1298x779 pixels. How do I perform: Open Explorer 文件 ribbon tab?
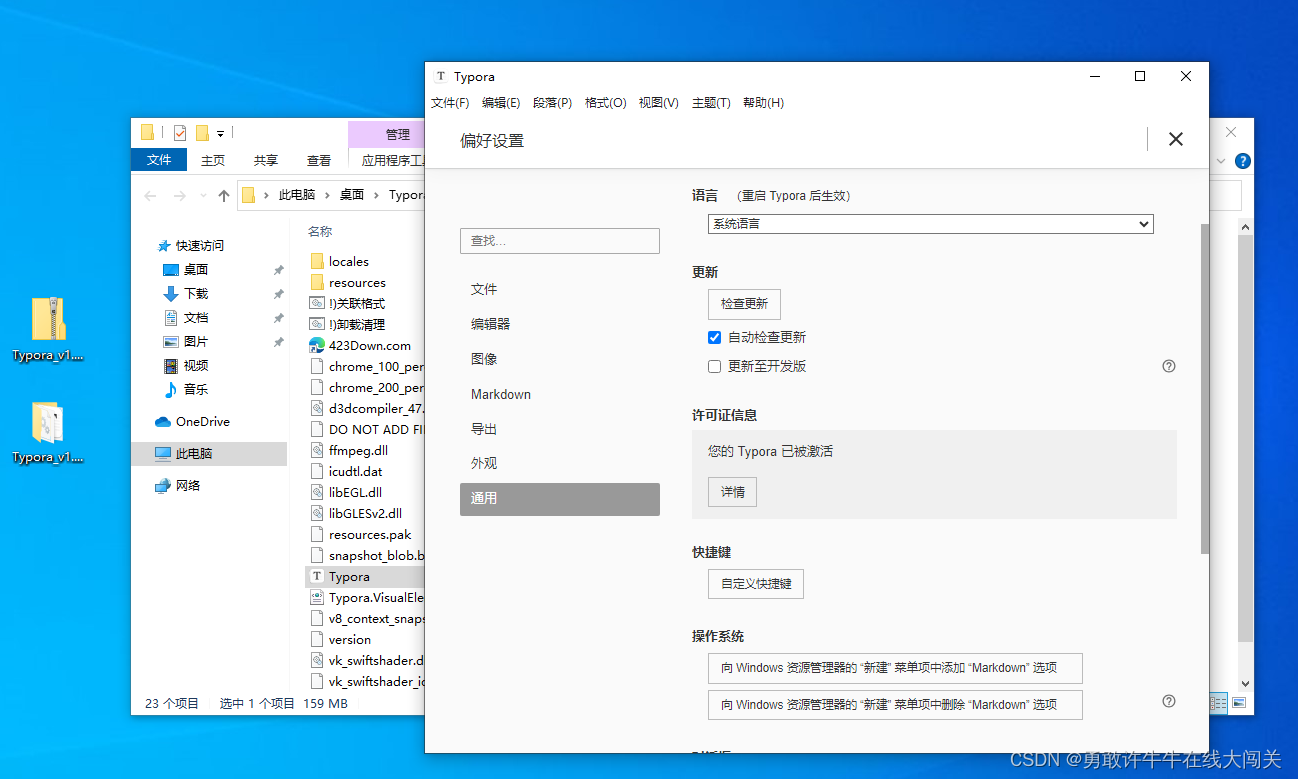click(159, 160)
